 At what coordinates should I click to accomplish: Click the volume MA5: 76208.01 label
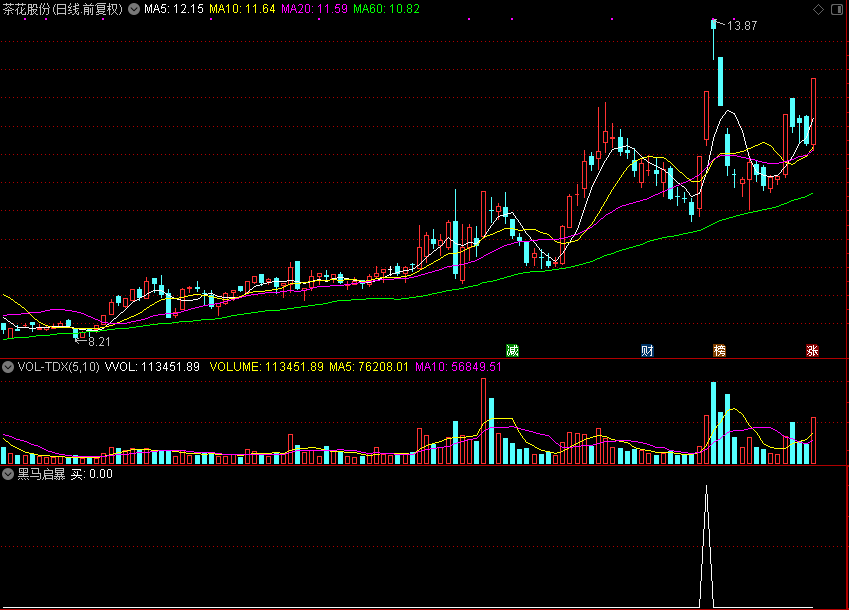tap(369, 367)
